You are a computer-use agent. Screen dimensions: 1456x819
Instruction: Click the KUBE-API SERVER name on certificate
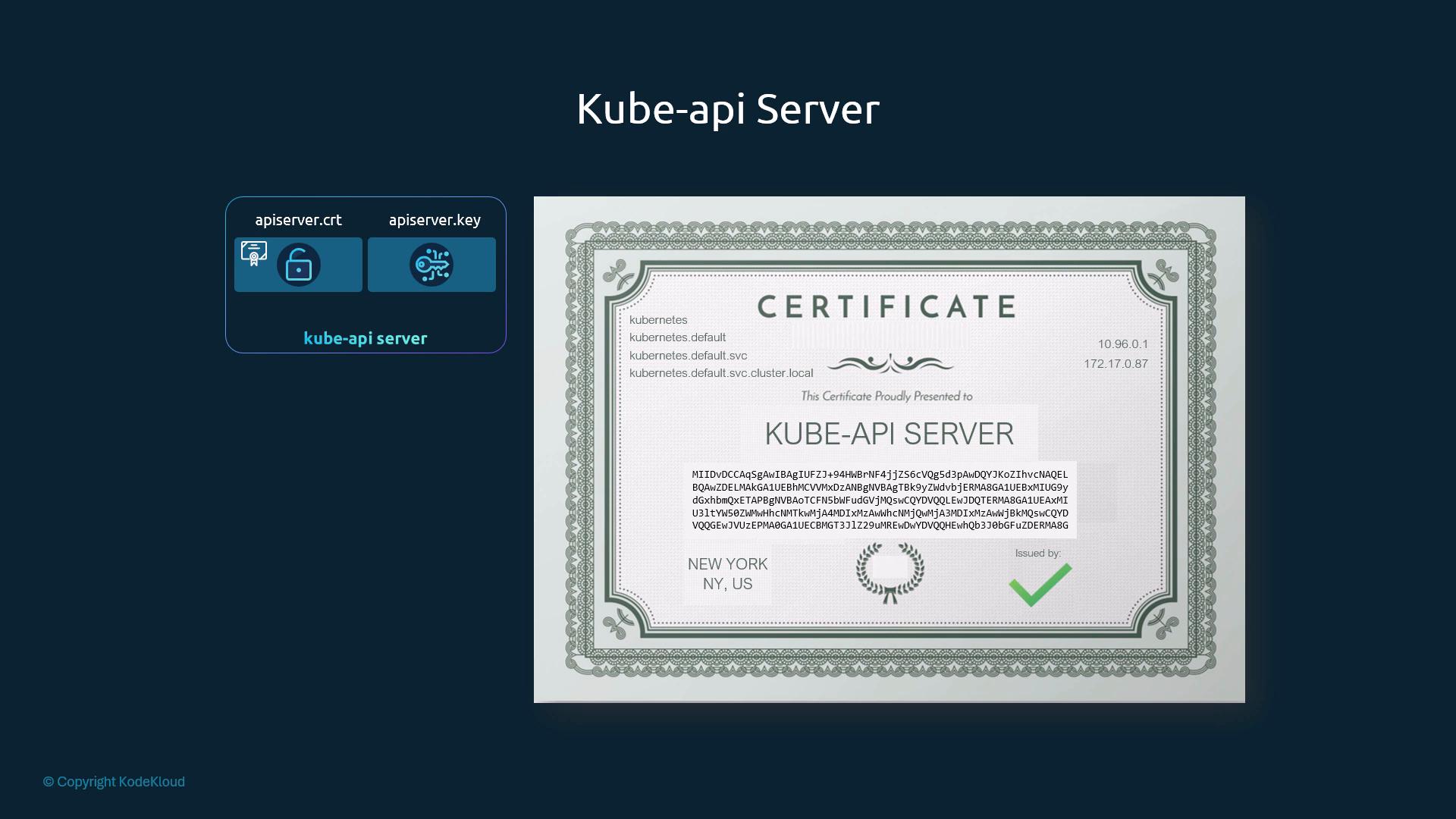(889, 434)
